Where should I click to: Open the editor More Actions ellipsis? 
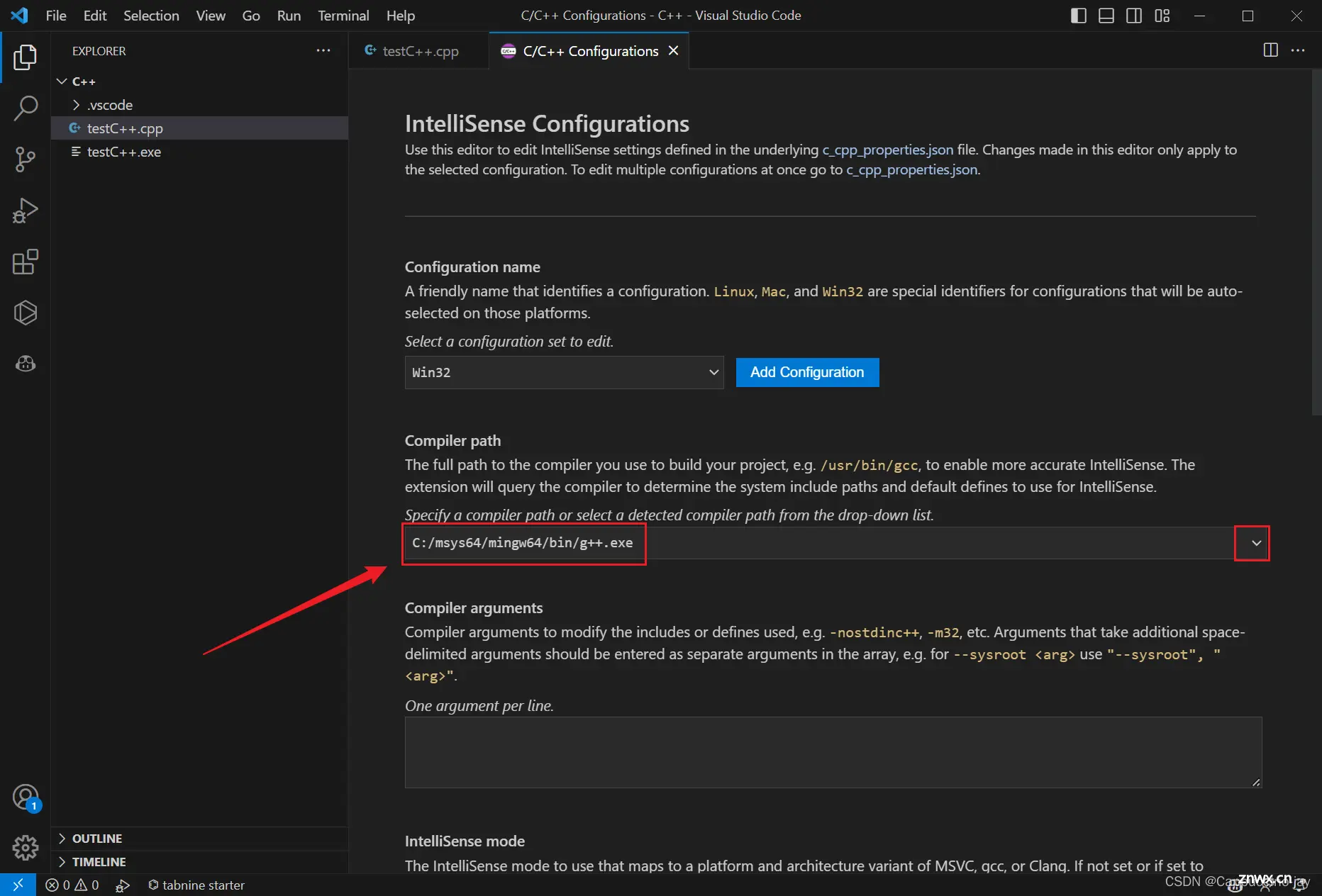click(x=1298, y=50)
